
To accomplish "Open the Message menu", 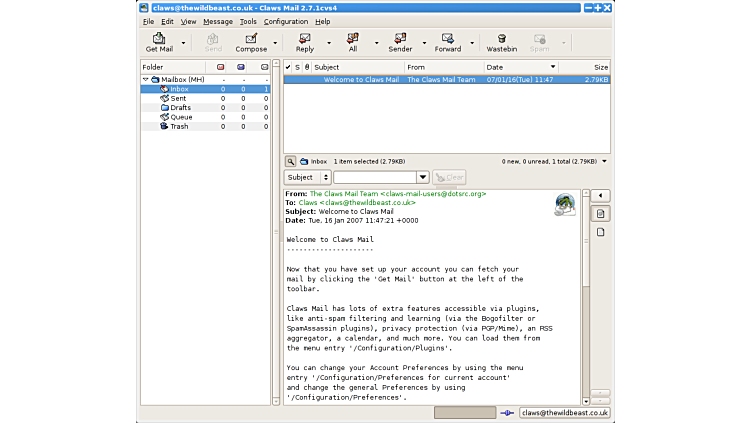I will point(218,22).
